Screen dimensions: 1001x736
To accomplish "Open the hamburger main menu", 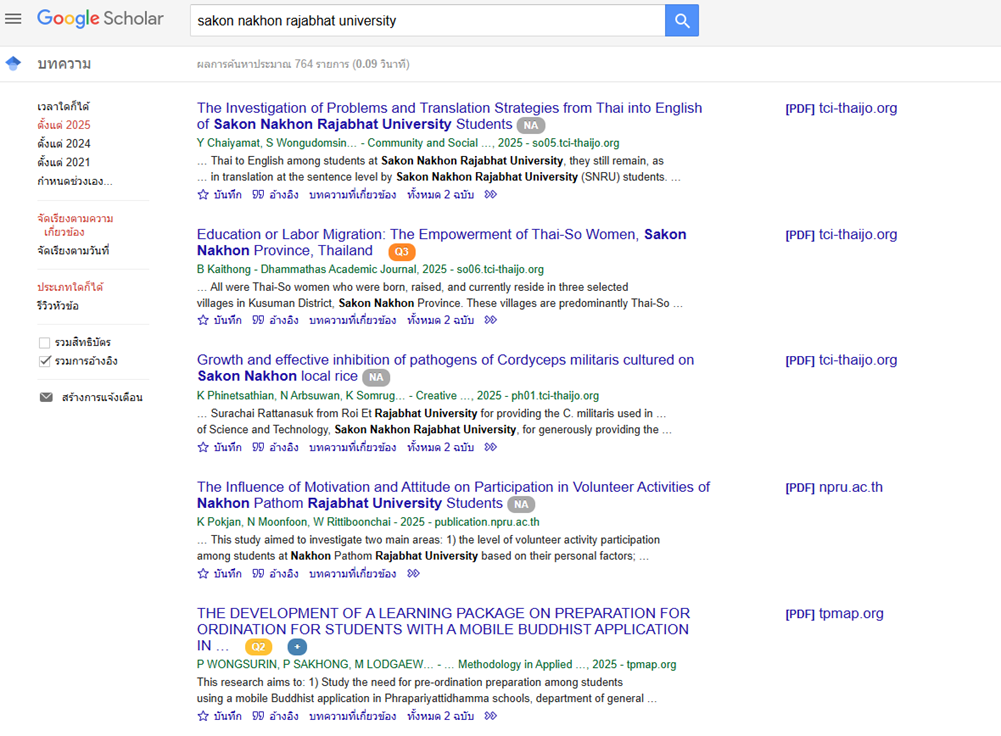I will [x=13, y=19].
